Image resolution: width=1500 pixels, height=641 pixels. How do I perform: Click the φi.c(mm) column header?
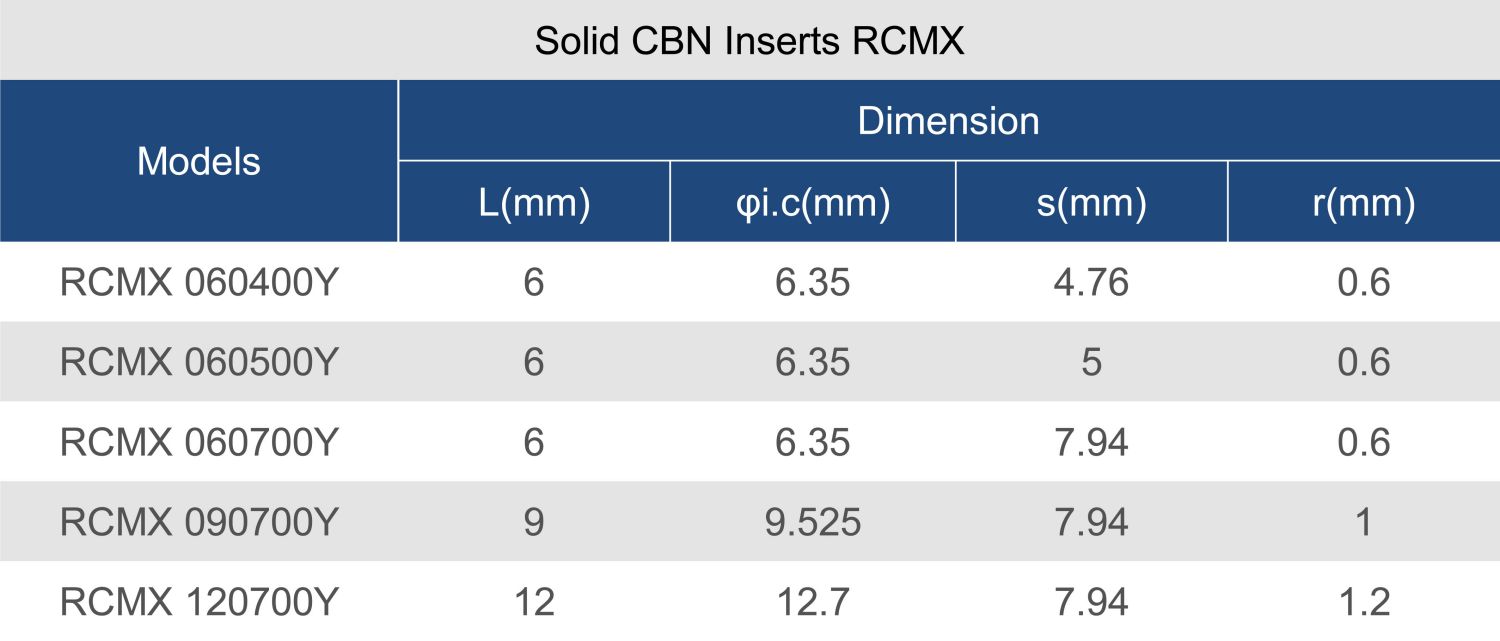point(812,203)
